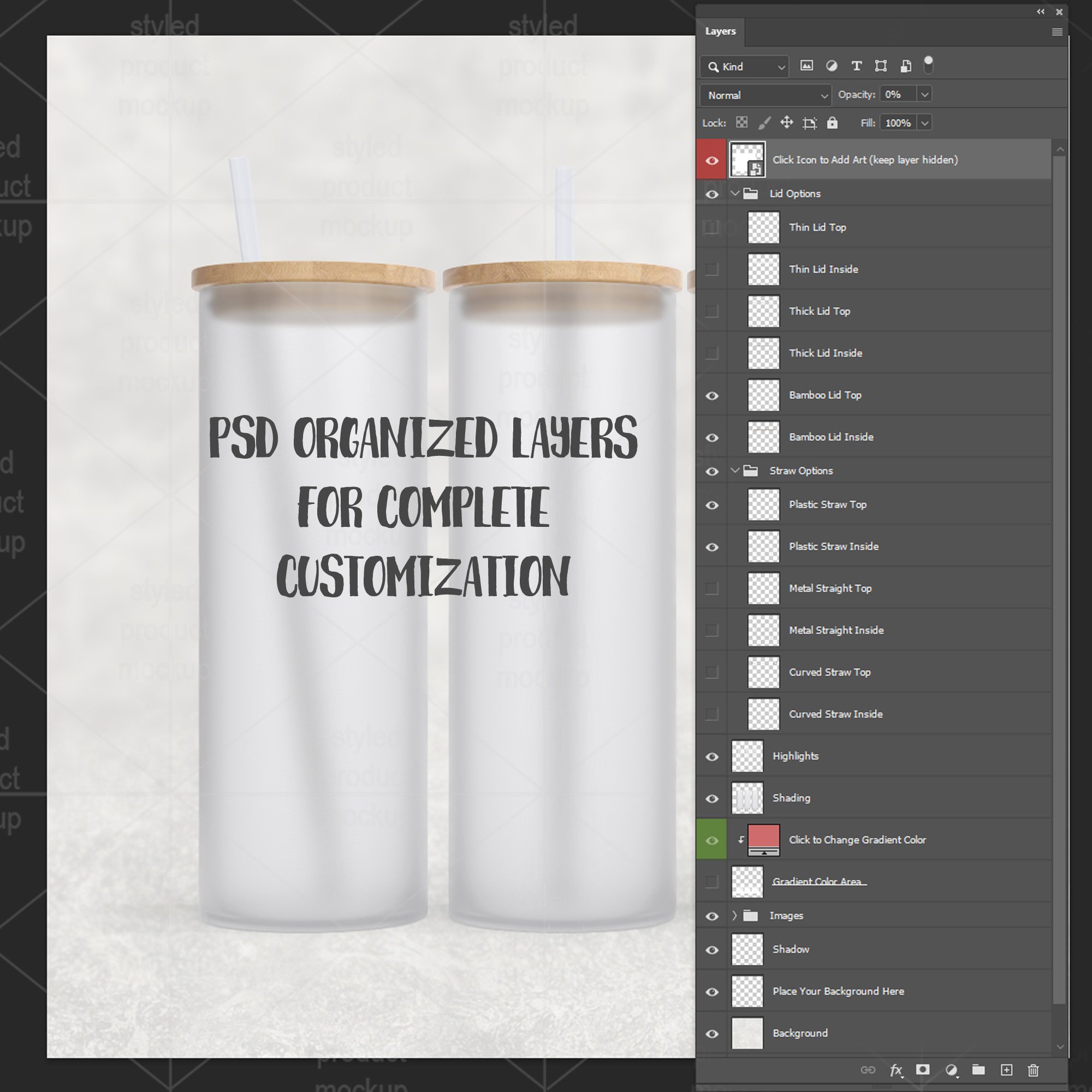
Task: Lock artboard nesting icon
Action: pos(809,123)
